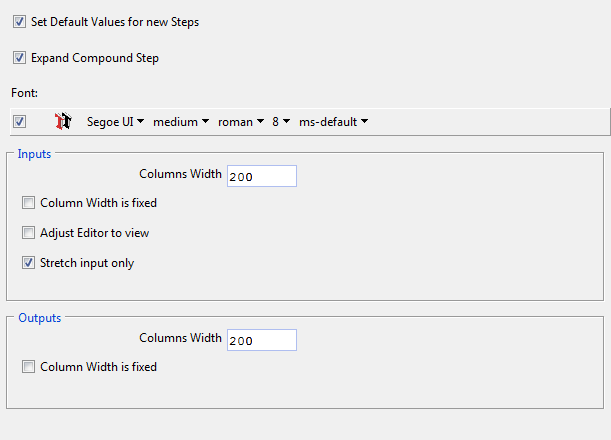This screenshot has width=611, height=440.
Task: Click the Outputs group title
Action: [40, 318]
